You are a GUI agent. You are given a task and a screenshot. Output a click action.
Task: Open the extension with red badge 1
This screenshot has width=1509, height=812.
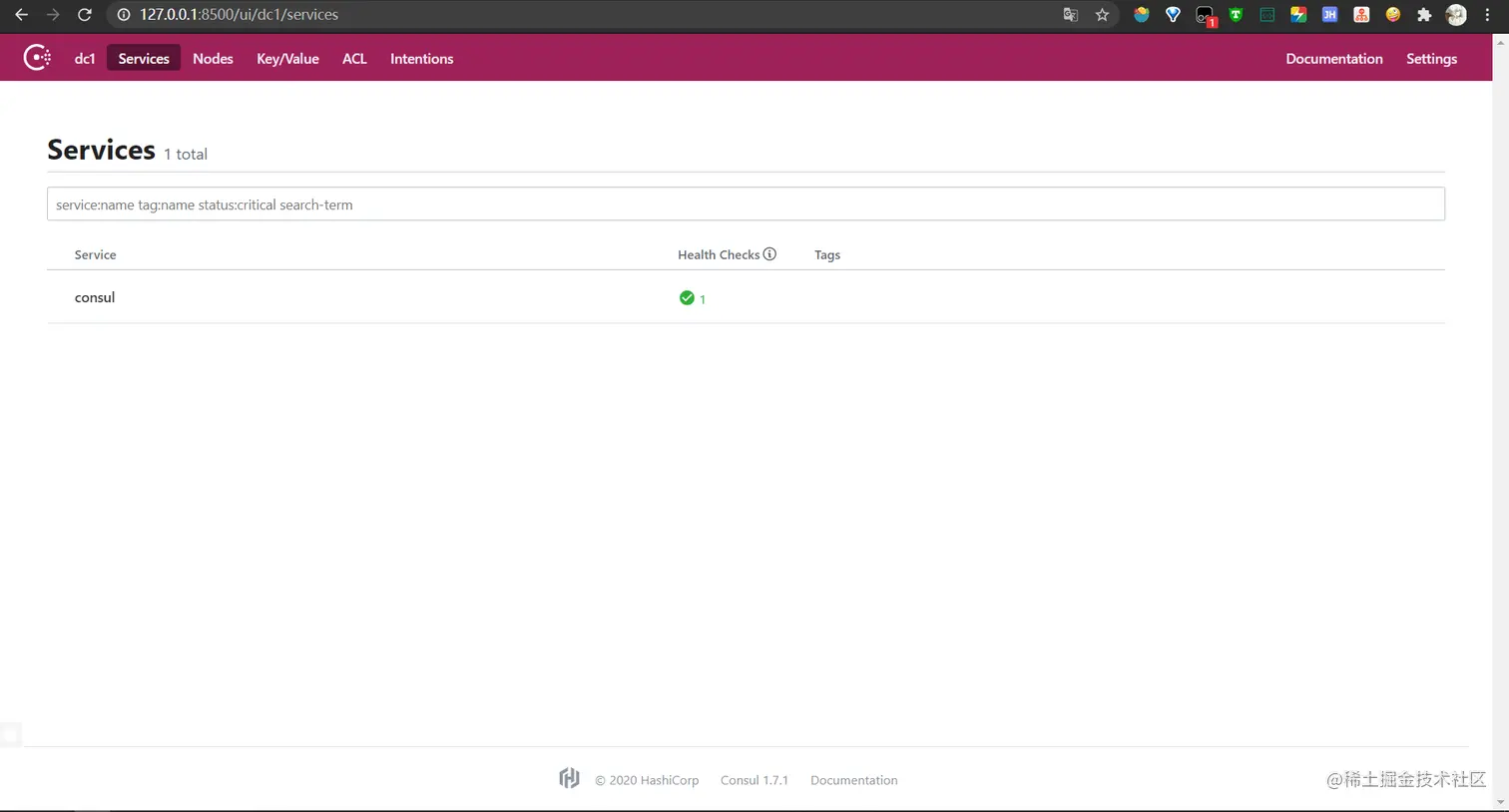click(1206, 16)
